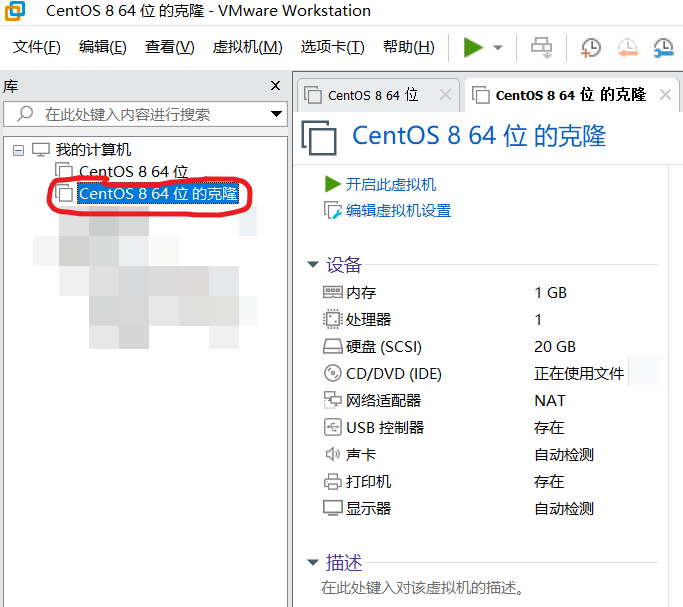Click the 显示器 display monitor icon

click(333, 508)
